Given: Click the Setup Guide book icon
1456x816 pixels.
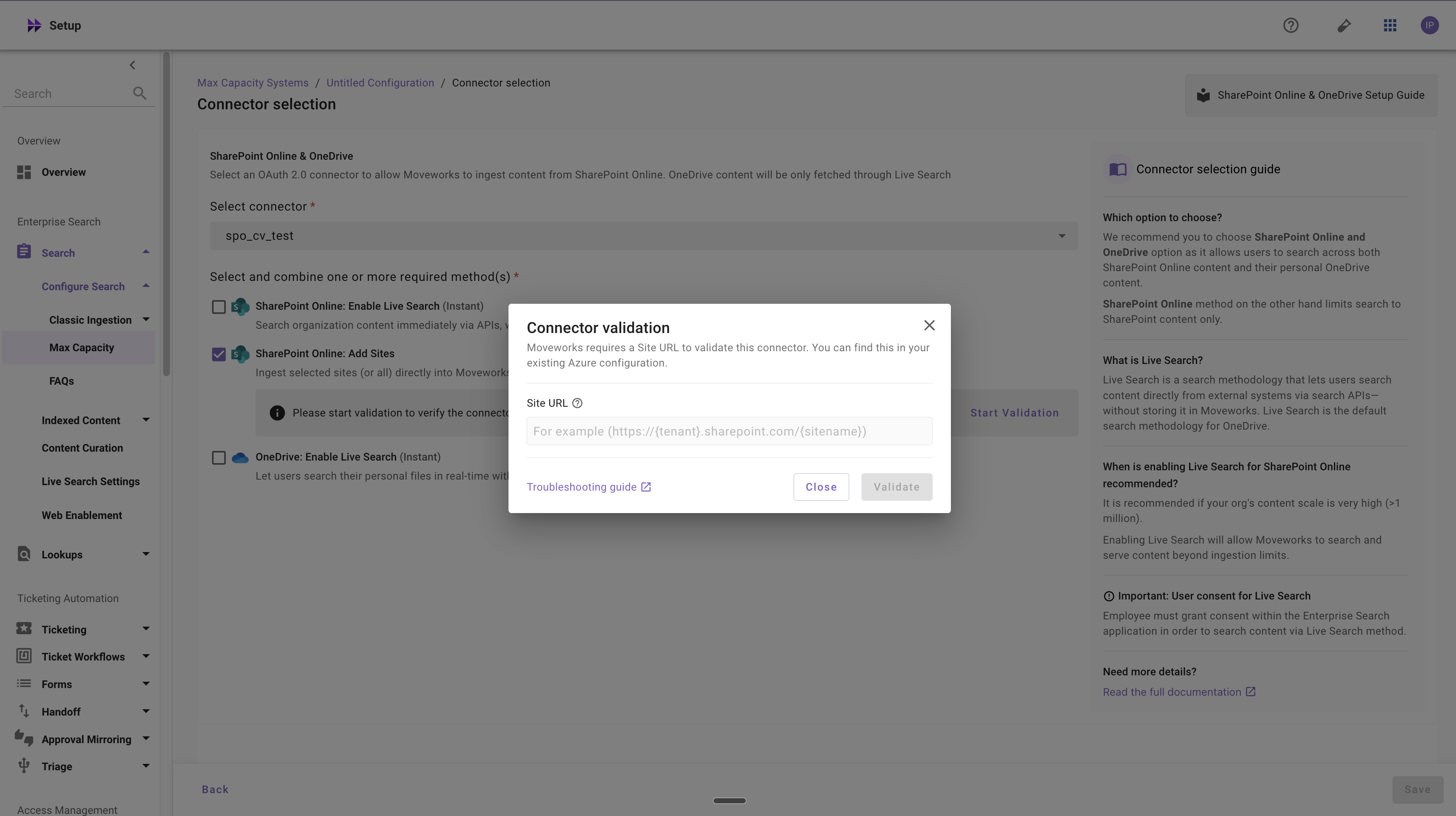Looking at the screenshot, I should coord(1203,95).
